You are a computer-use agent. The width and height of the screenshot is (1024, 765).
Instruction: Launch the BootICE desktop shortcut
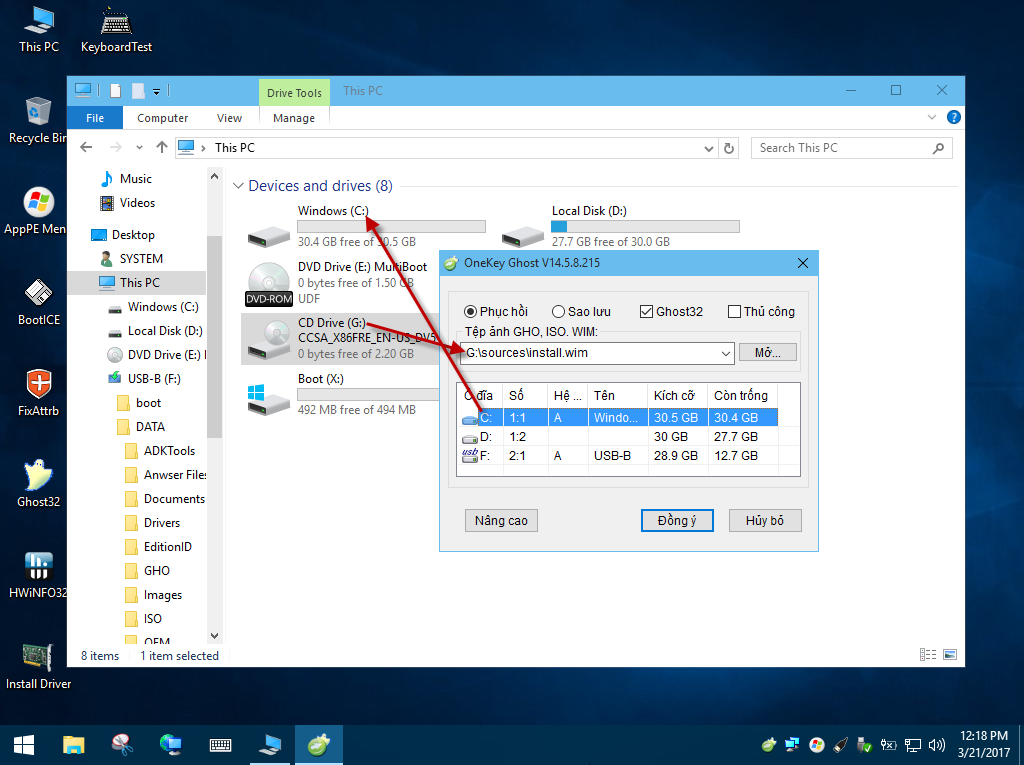point(39,302)
